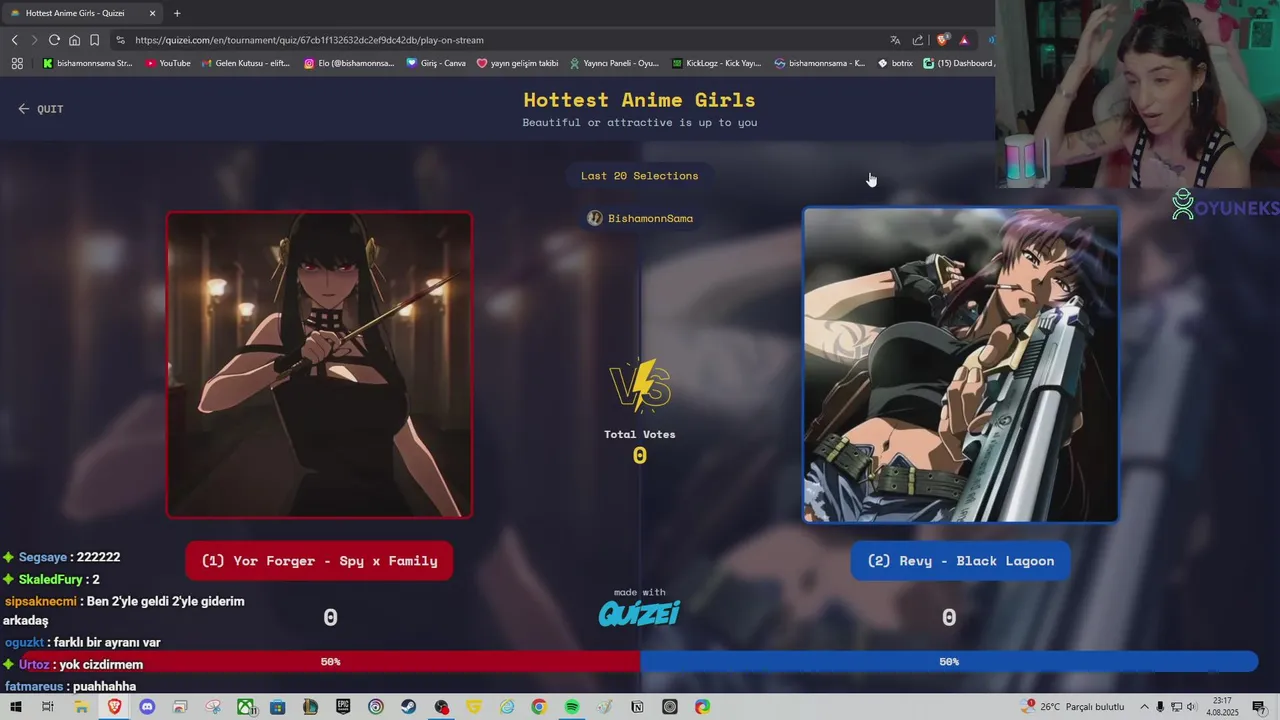The height and width of the screenshot is (720, 1280).
Task: Open Microsoft Store from the taskbar
Action: [278, 707]
